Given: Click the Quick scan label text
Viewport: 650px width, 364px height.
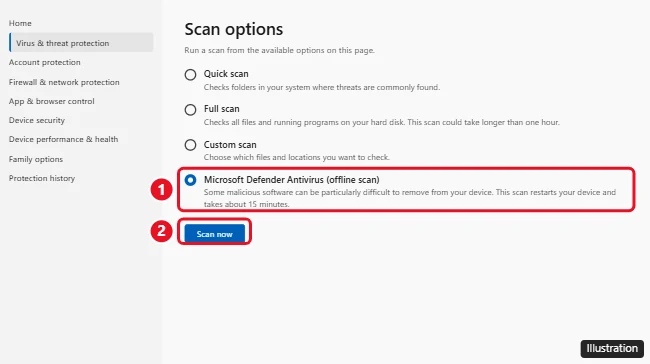Looking at the screenshot, I should 226,74.
